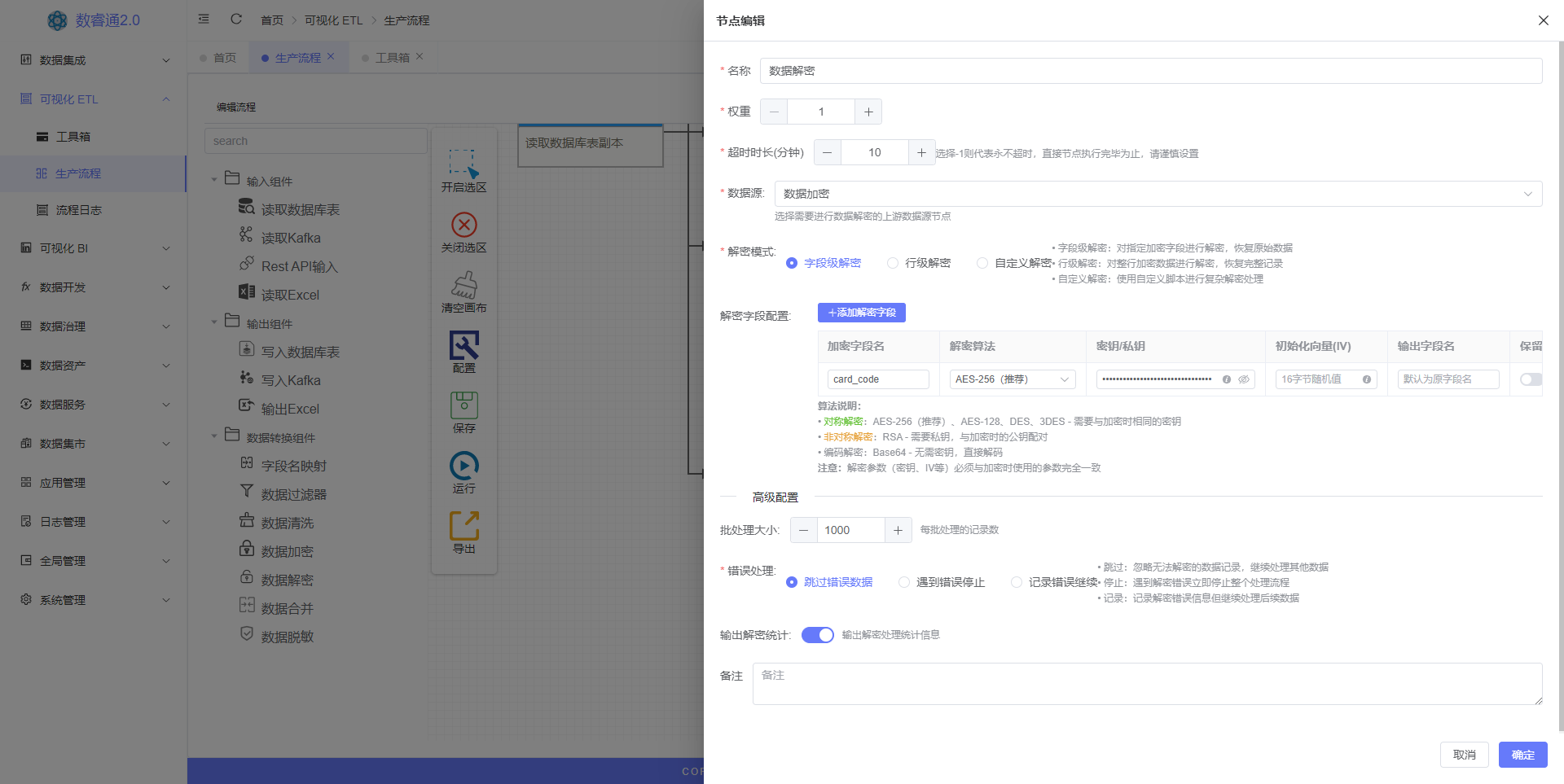This screenshot has height=784, width=1564.
Task: Click the 输出字段名 input field
Action: pos(1448,379)
